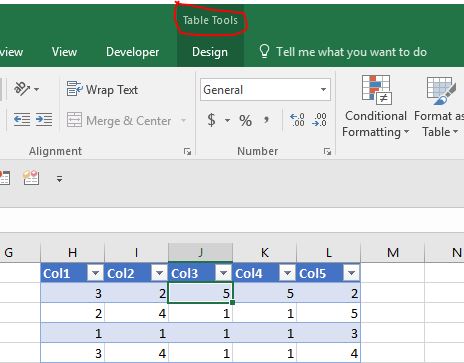
Task: Open the General number format dropdown
Action: tap(323, 89)
